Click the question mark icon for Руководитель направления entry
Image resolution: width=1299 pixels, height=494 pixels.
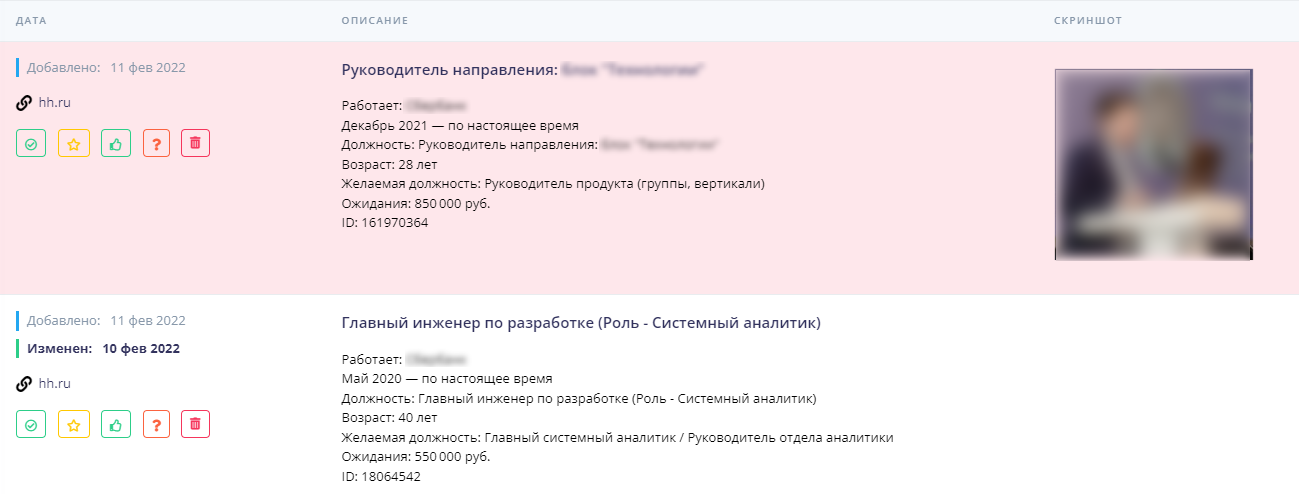pos(156,144)
